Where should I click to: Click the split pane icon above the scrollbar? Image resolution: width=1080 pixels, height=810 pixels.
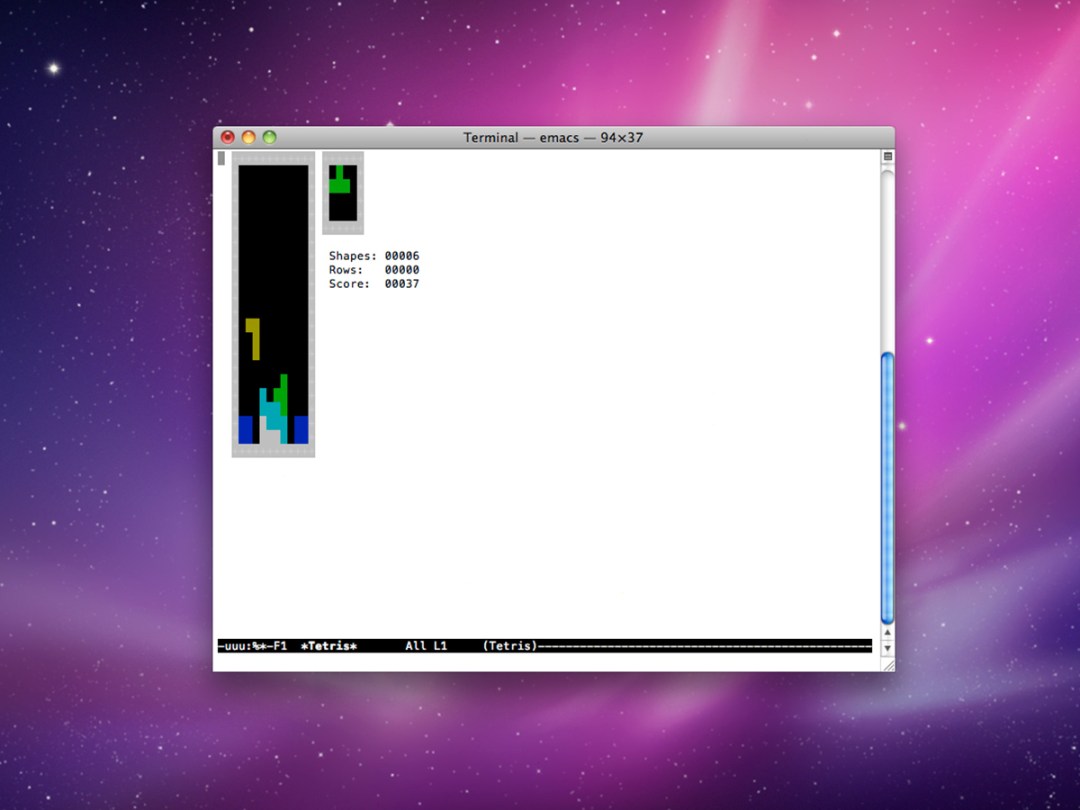(888, 156)
